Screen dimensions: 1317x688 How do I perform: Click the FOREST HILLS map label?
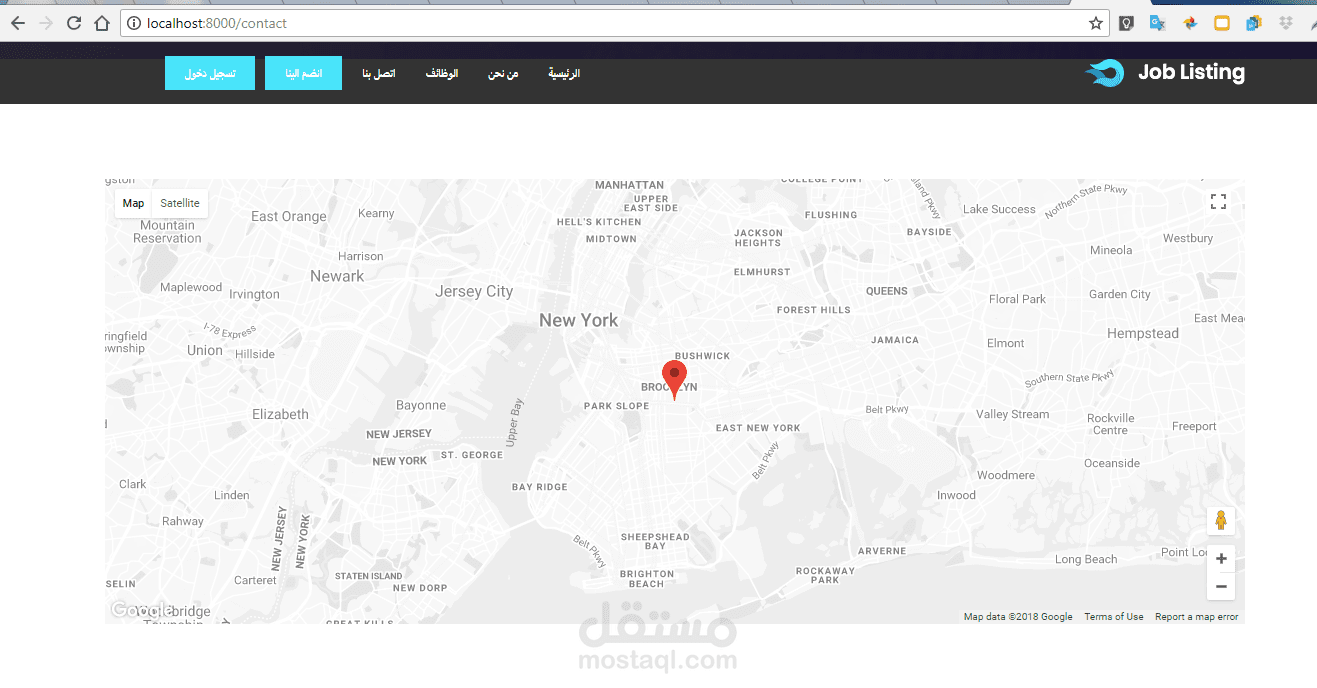click(813, 310)
